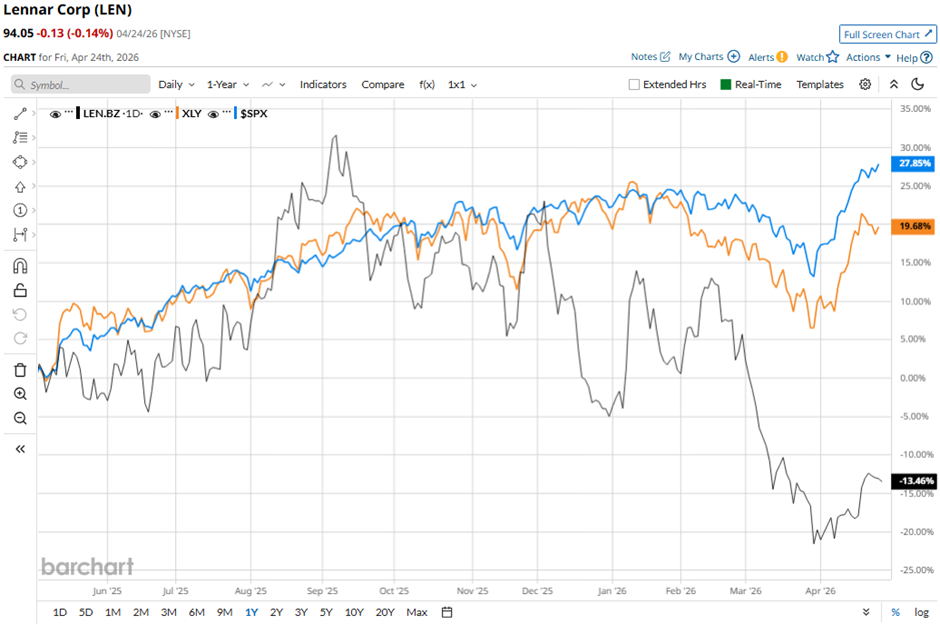
Task: Expand the Actions dropdown menu
Action: tap(868, 57)
